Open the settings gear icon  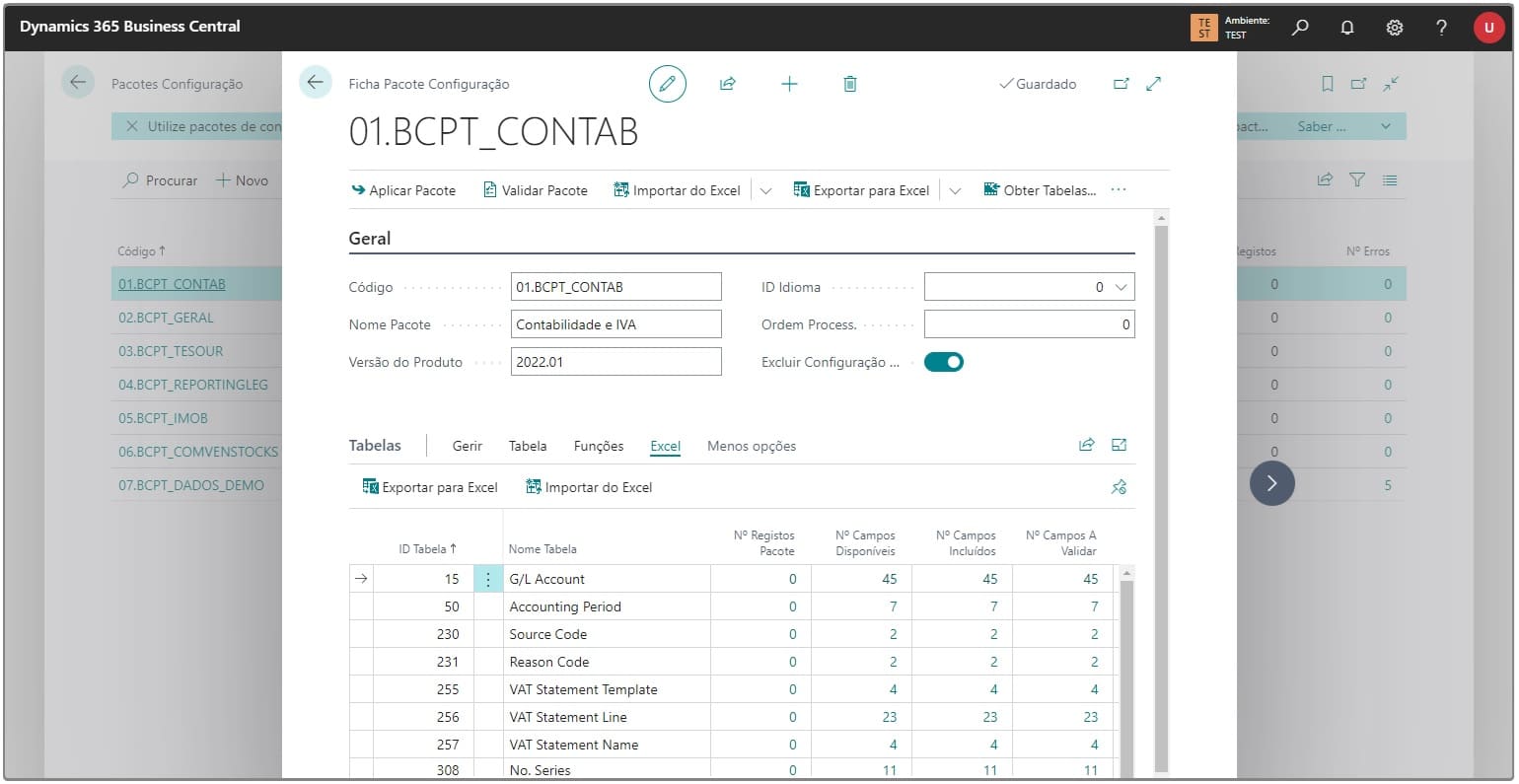coord(1395,28)
